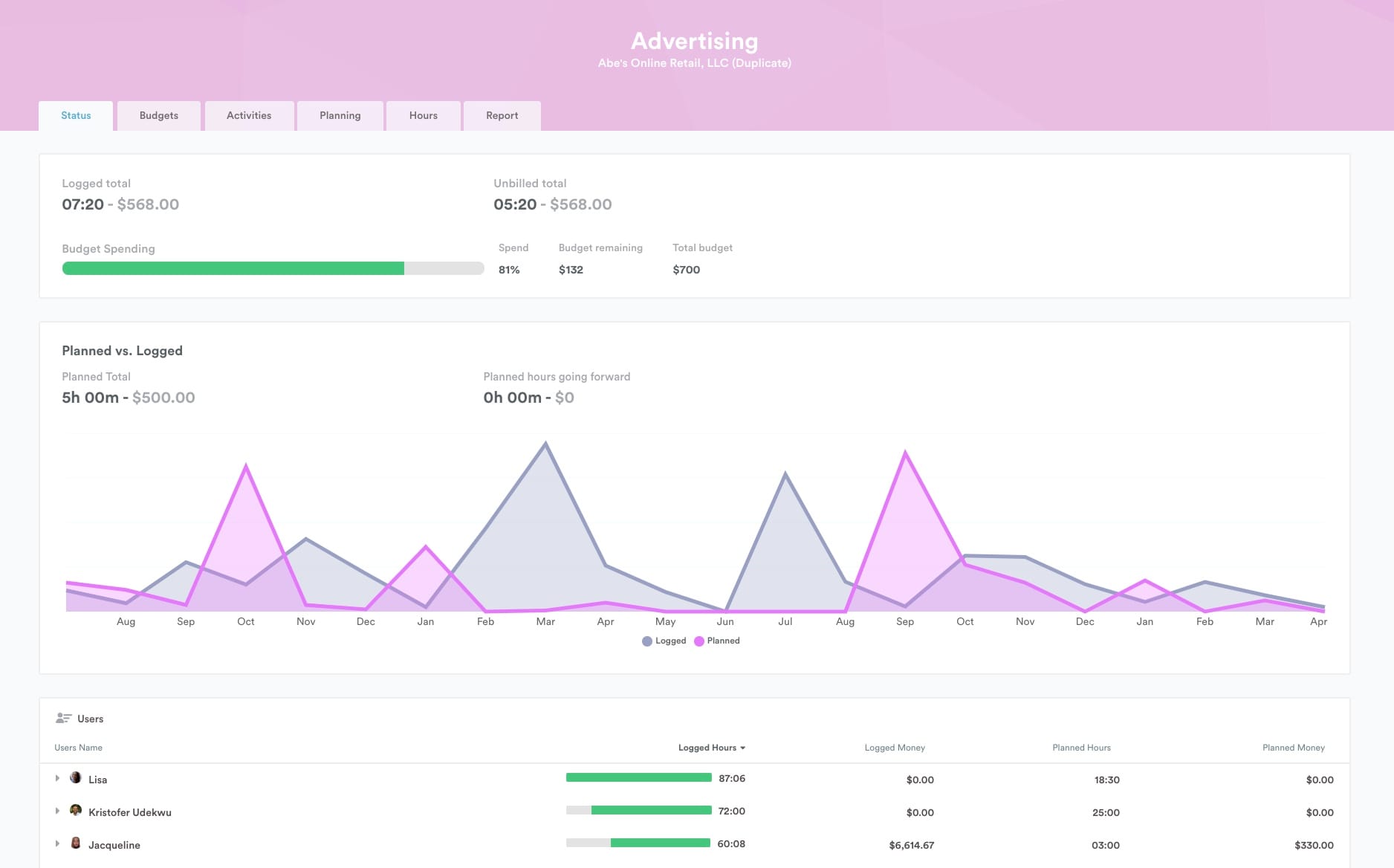Click the Planned Hours column header
The height and width of the screenshot is (868, 1394).
(1081, 748)
